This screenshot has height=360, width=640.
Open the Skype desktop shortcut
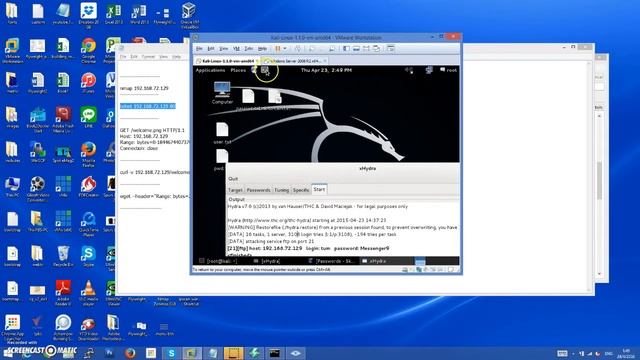88,256
